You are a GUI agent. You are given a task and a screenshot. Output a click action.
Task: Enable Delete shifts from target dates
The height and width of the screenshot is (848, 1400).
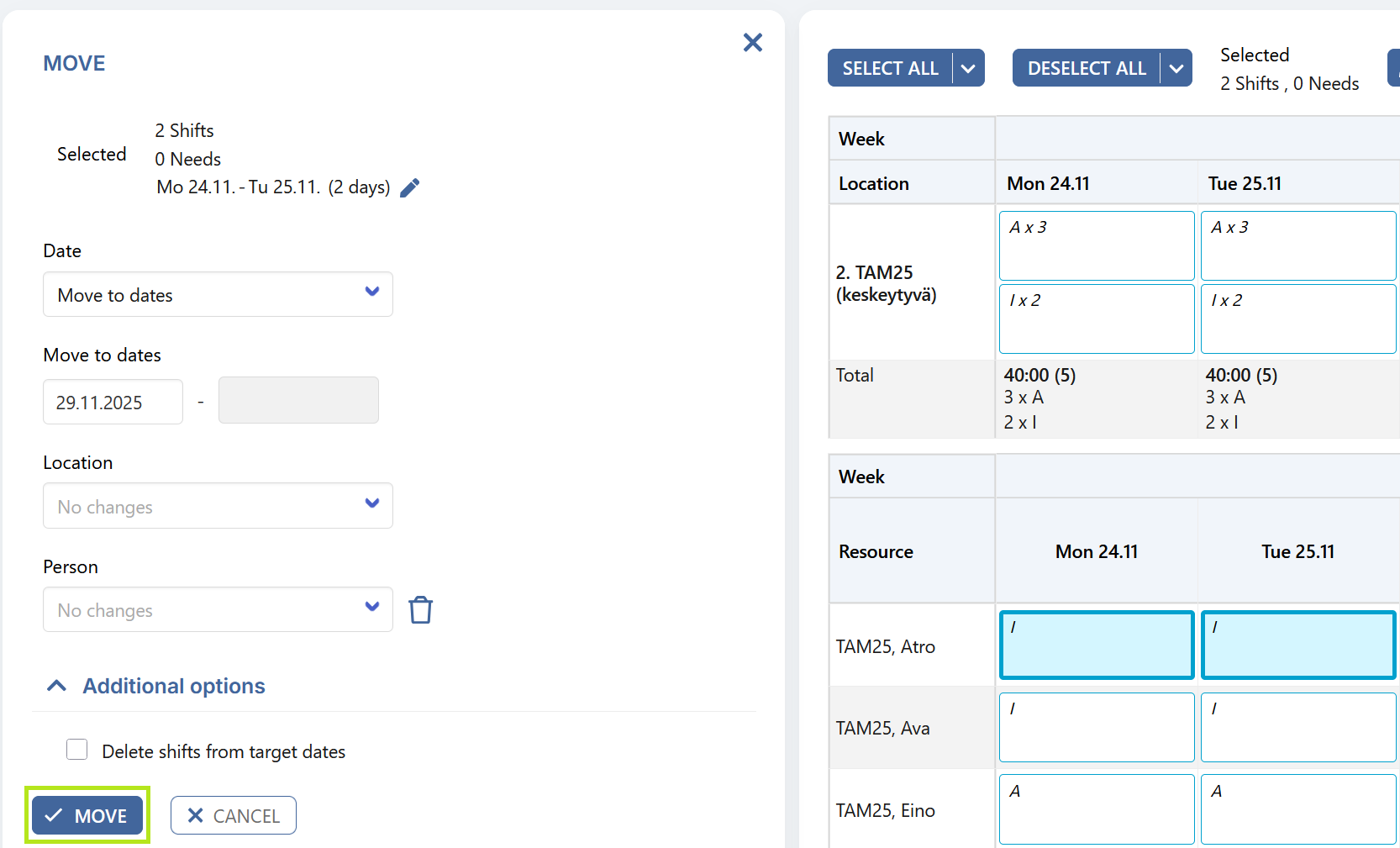(77, 750)
